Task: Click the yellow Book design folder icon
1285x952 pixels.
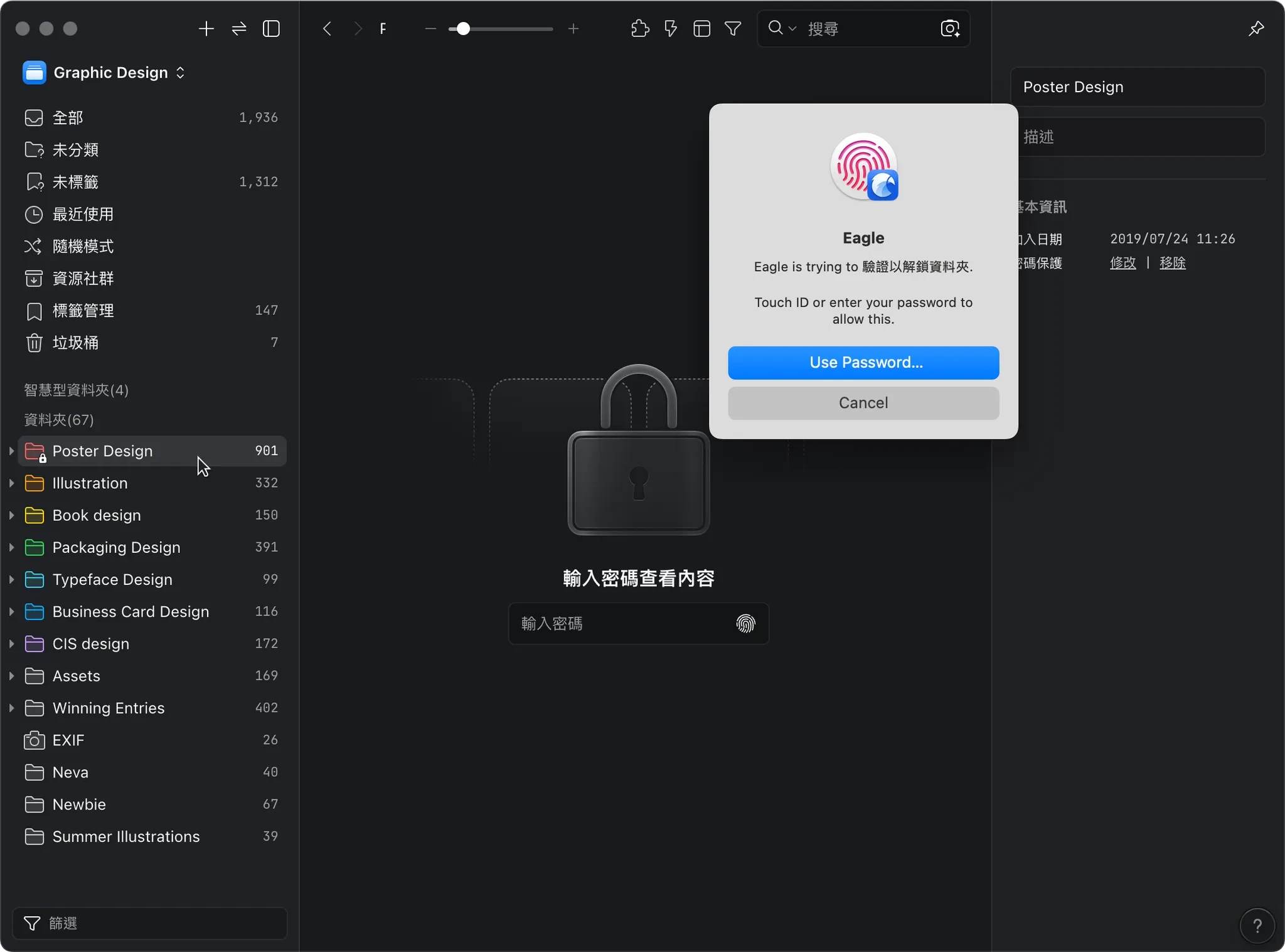Action: pyautogui.click(x=35, y=515)
